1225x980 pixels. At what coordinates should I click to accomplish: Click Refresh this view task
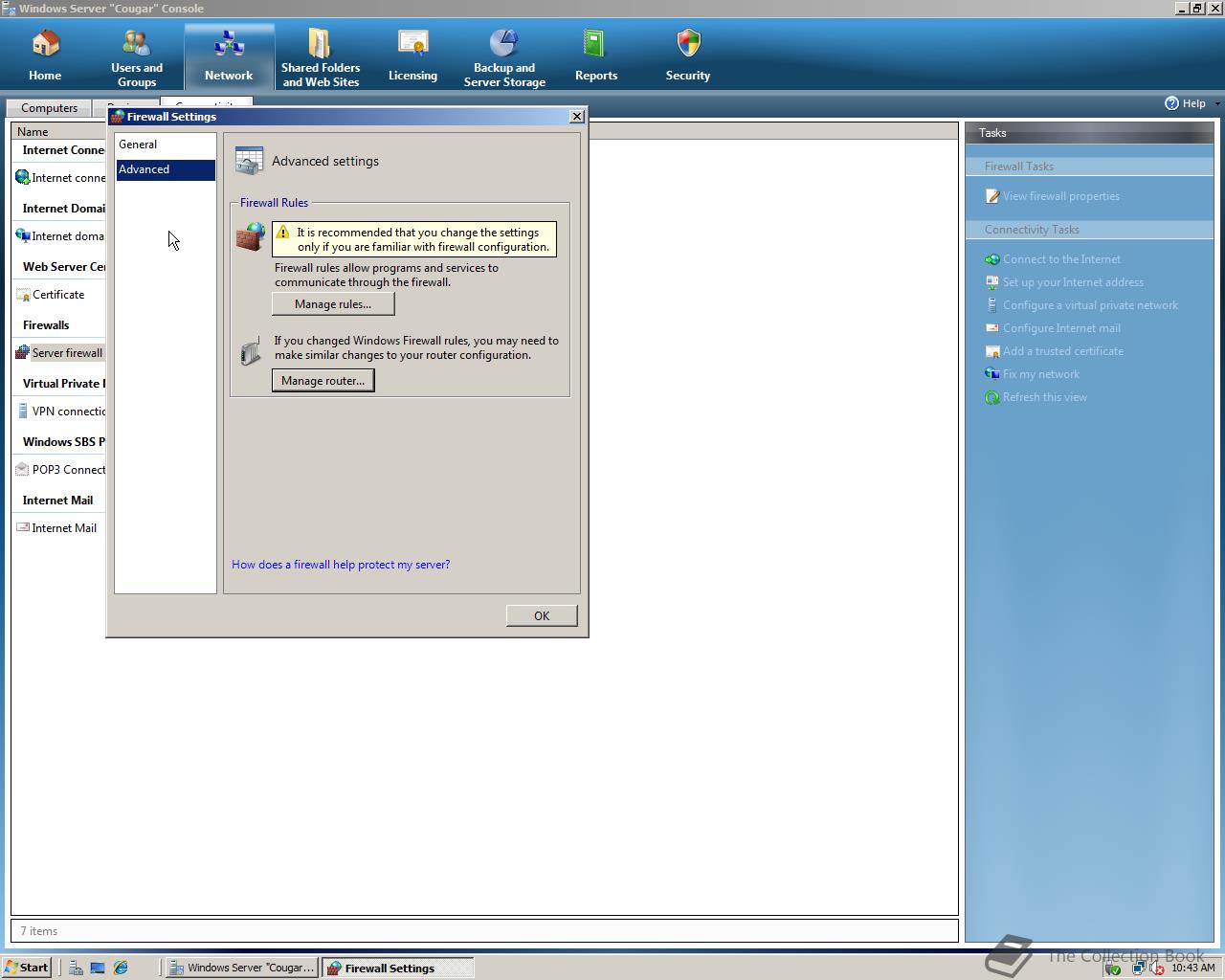tap(1045, 397)
